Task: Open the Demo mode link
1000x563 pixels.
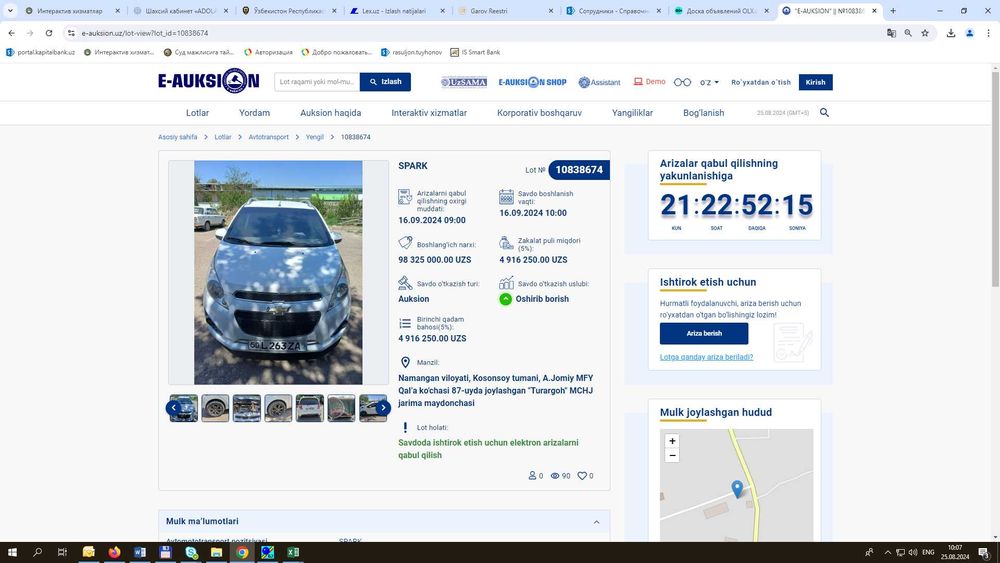Action: tap(649, 82)
